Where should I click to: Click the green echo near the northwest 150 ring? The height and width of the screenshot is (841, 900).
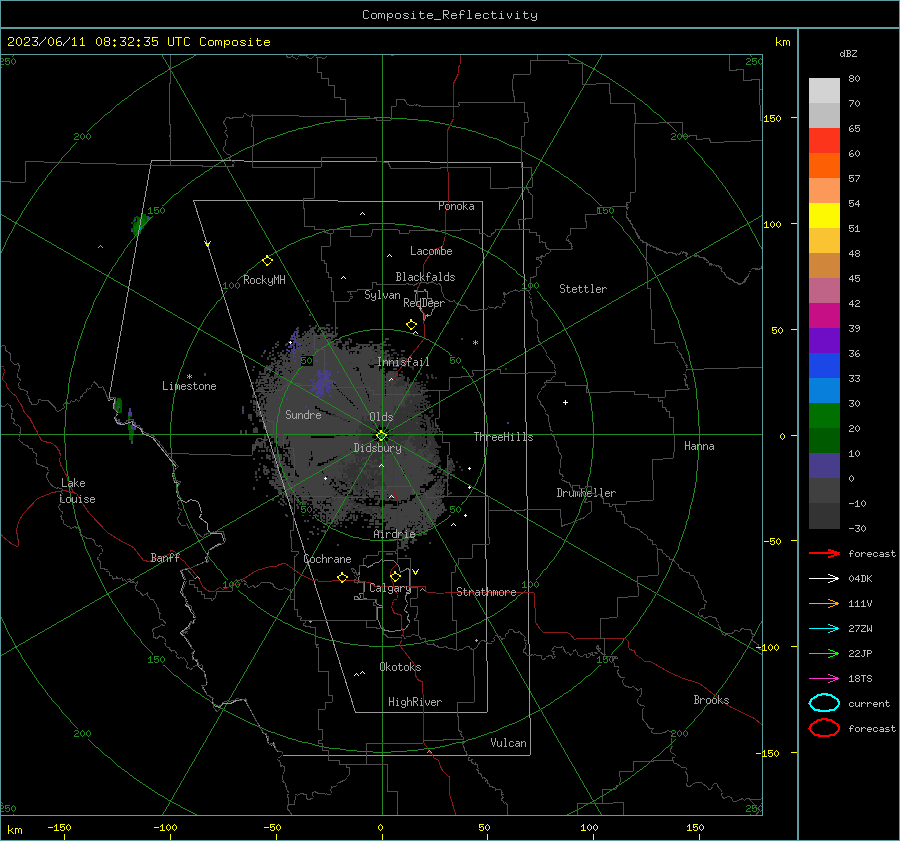tap(139, 224)
